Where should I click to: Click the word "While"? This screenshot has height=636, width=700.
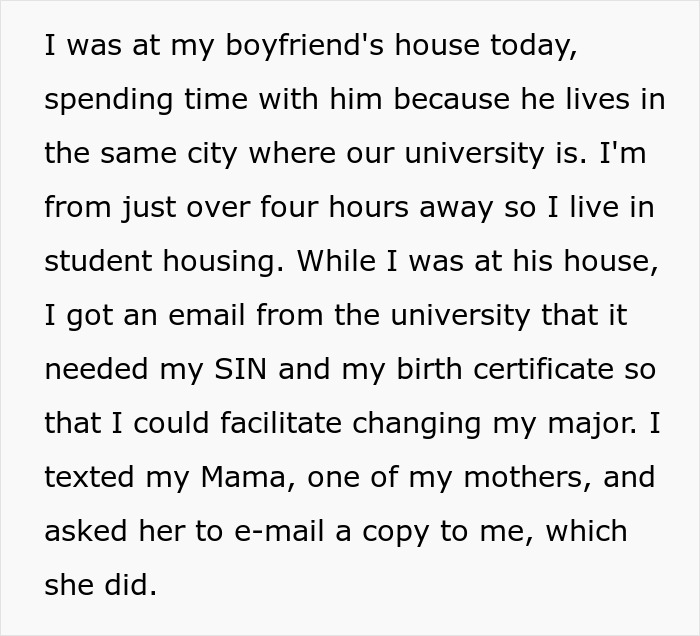337,262
